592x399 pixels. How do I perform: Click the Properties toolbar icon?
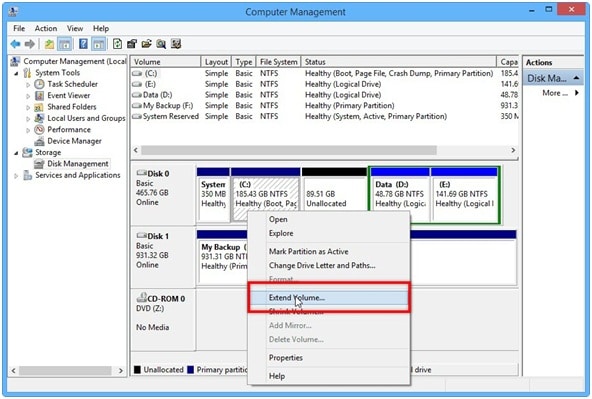[132, 44]
